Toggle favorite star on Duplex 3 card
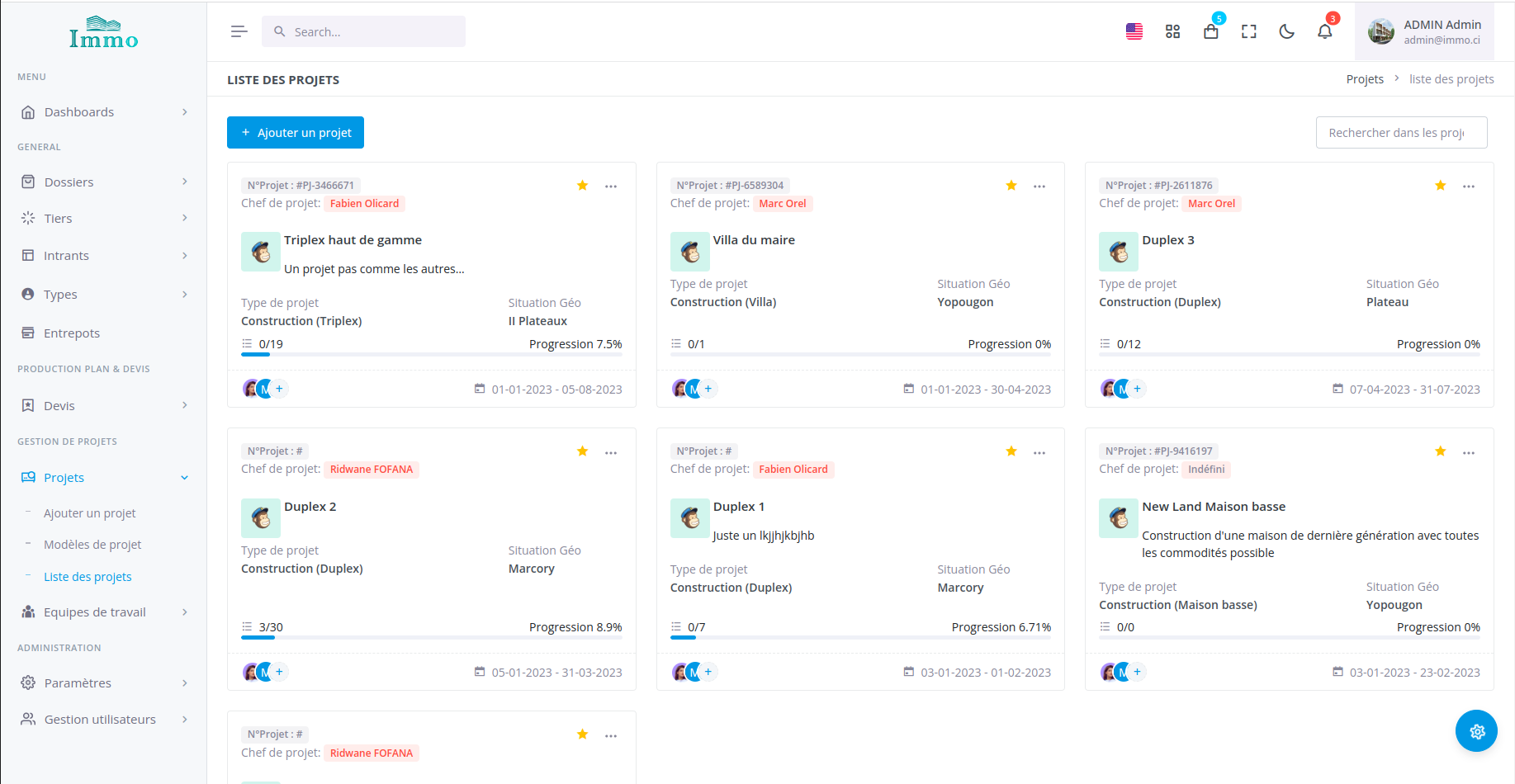 [1440, 186]
